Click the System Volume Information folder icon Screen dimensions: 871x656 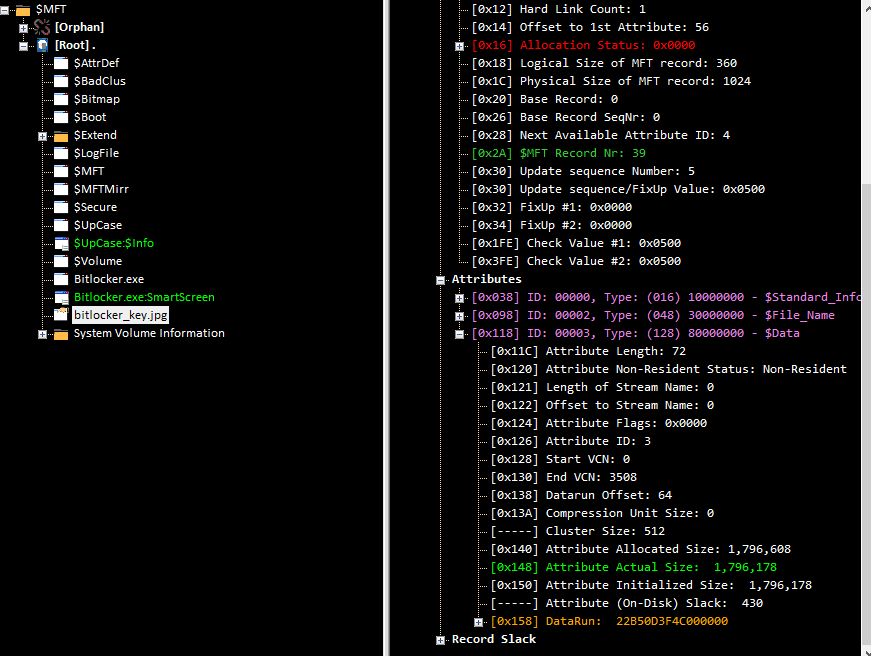pyautogui.click(x=61, y=333)
